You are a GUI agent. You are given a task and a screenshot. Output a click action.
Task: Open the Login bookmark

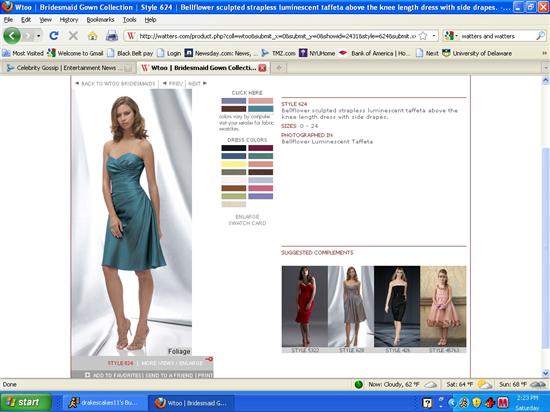(169, 53)
